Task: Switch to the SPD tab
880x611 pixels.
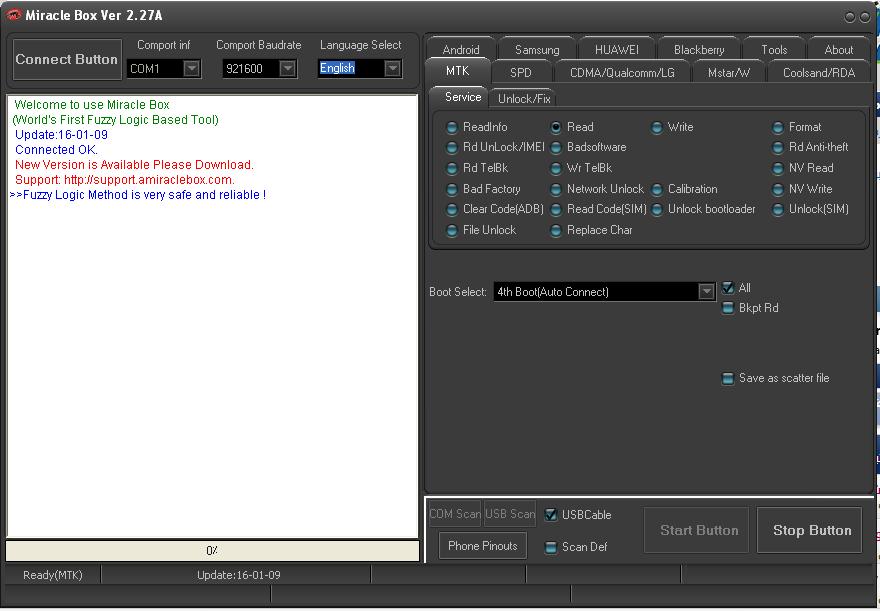Action: coord(521,72)
